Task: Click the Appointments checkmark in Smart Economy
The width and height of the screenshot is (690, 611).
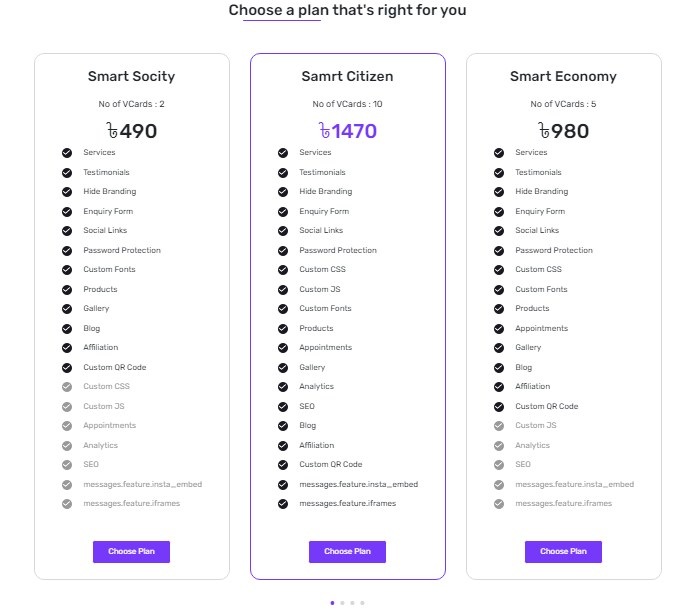Action: tap(499, 328)
